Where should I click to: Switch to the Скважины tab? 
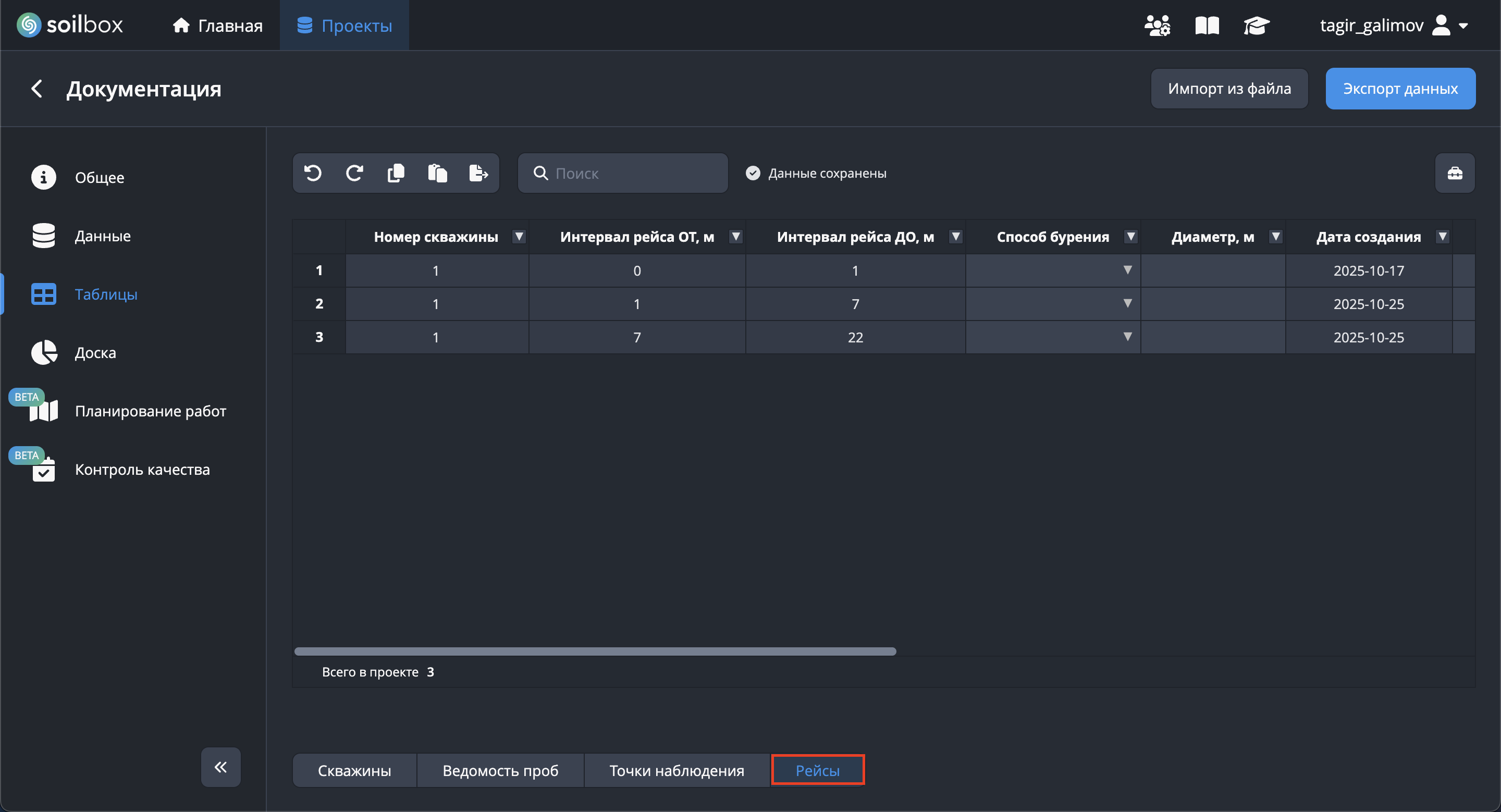coord(354,771)
